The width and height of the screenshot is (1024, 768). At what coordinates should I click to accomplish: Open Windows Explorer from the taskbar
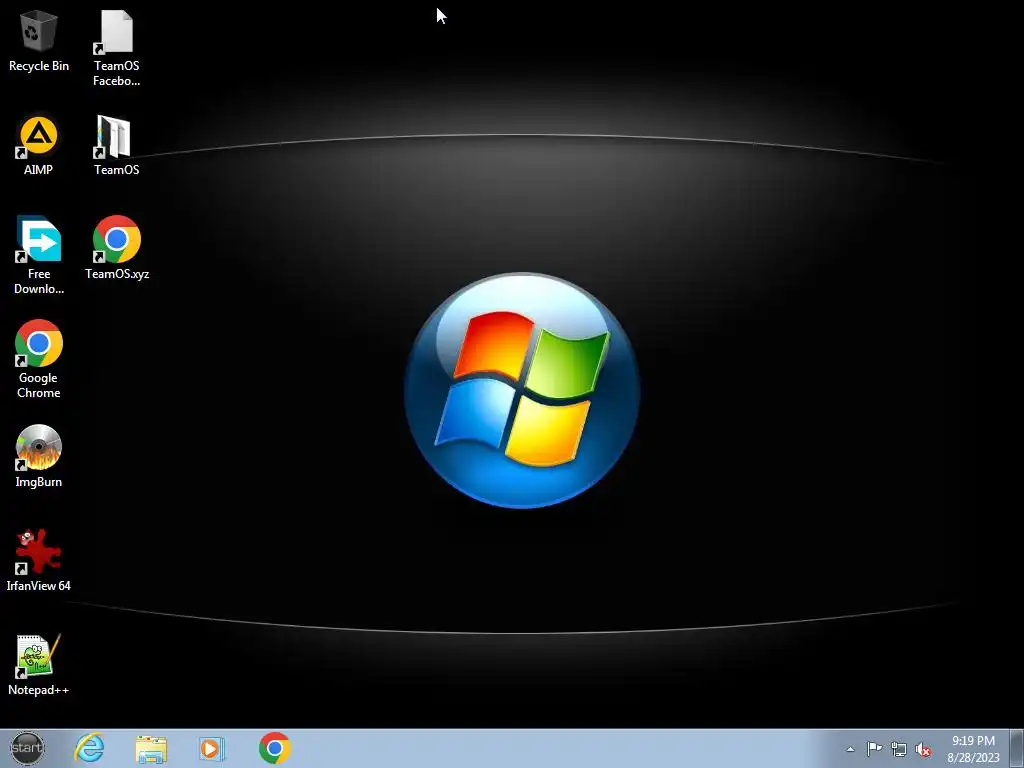click(151, 748)
